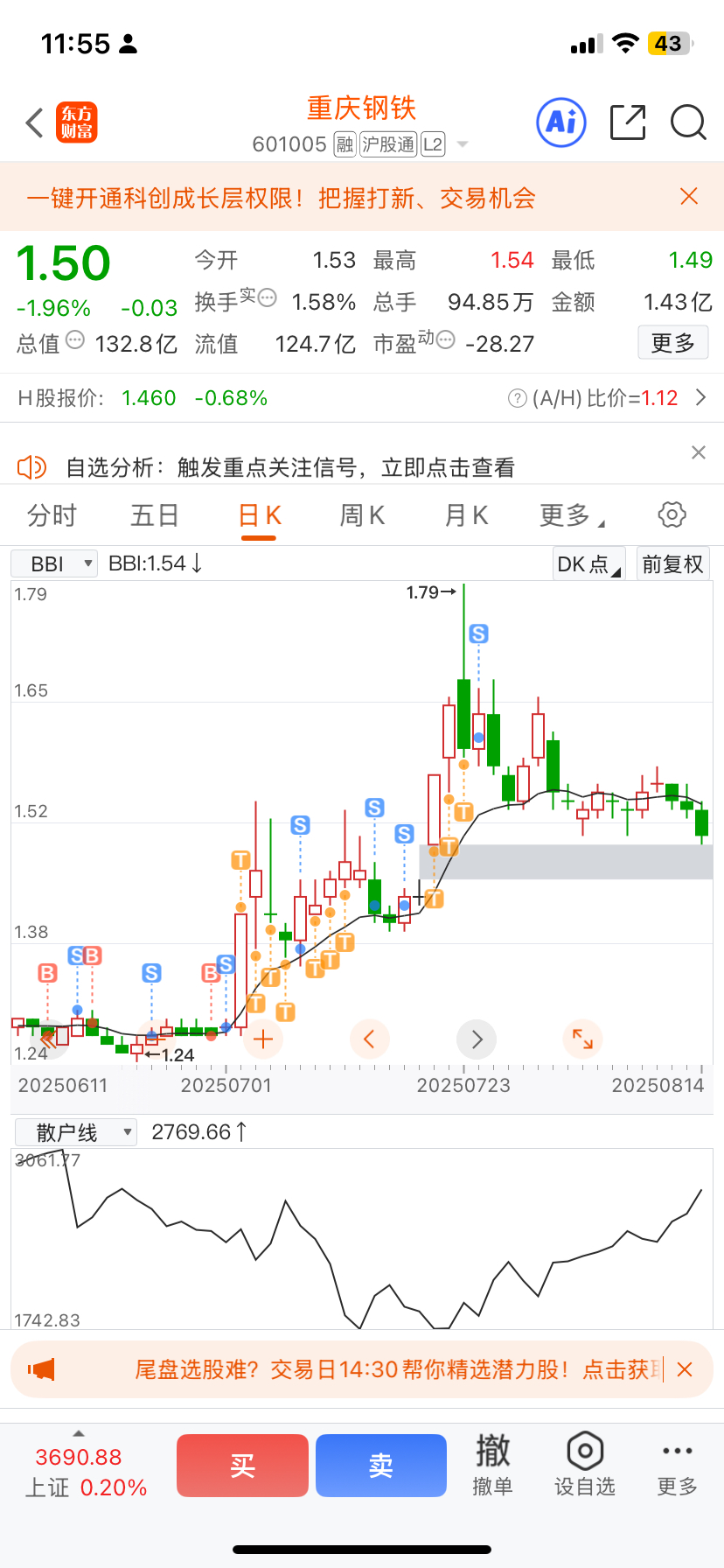Tap the 换手 info icon
This screenshot has width=724, height=1568.
pos(268,297)
